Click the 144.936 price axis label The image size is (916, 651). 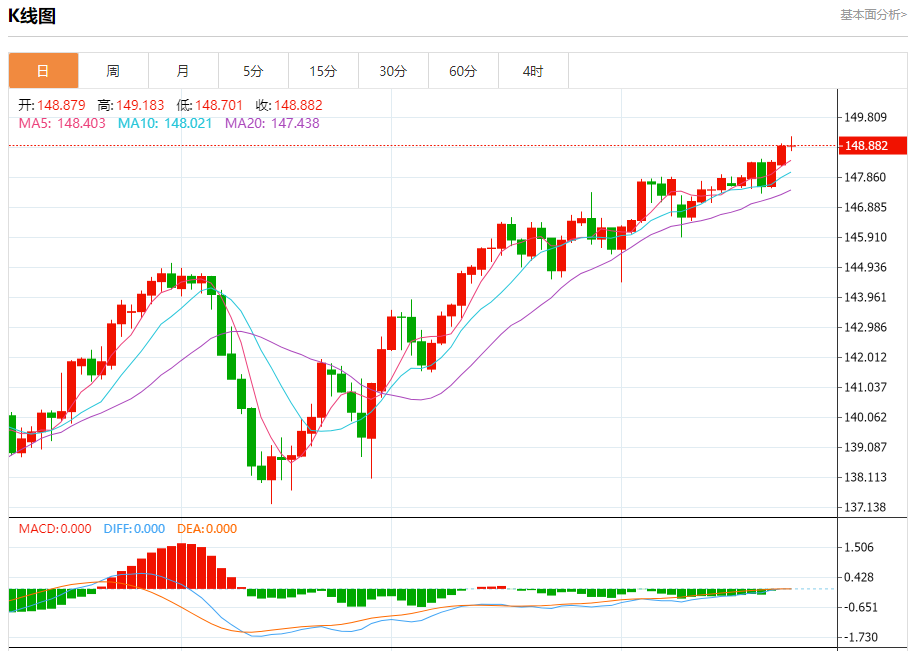point(866,267)
